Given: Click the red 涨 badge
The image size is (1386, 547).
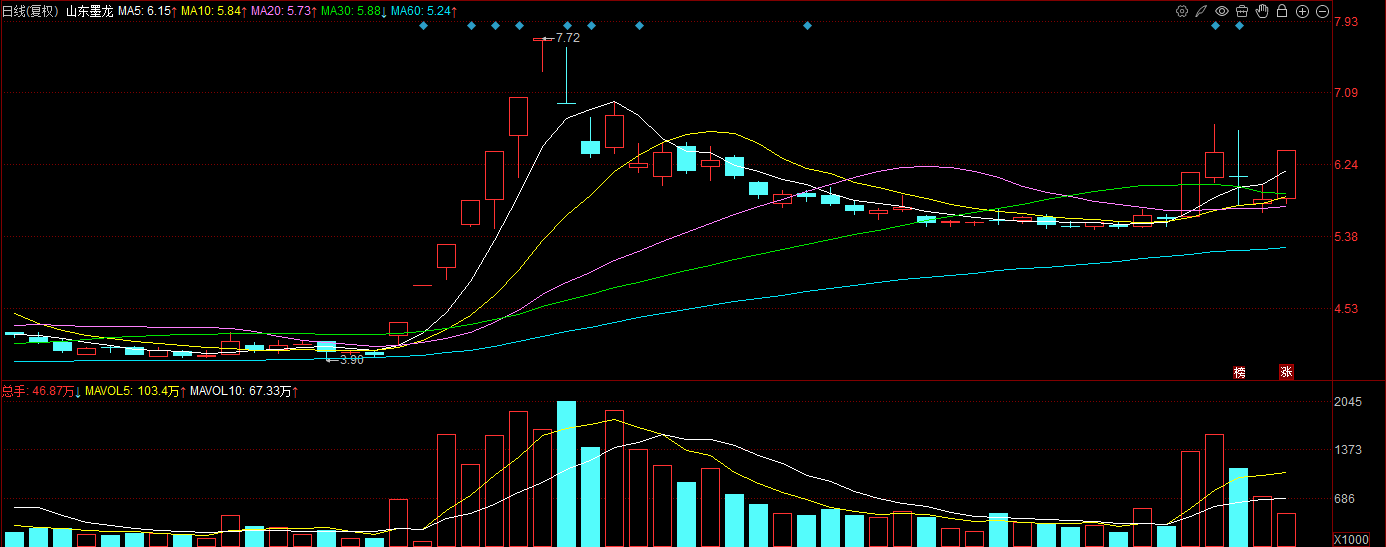Looking at the screenshot, I should [x=1287, y=372].
